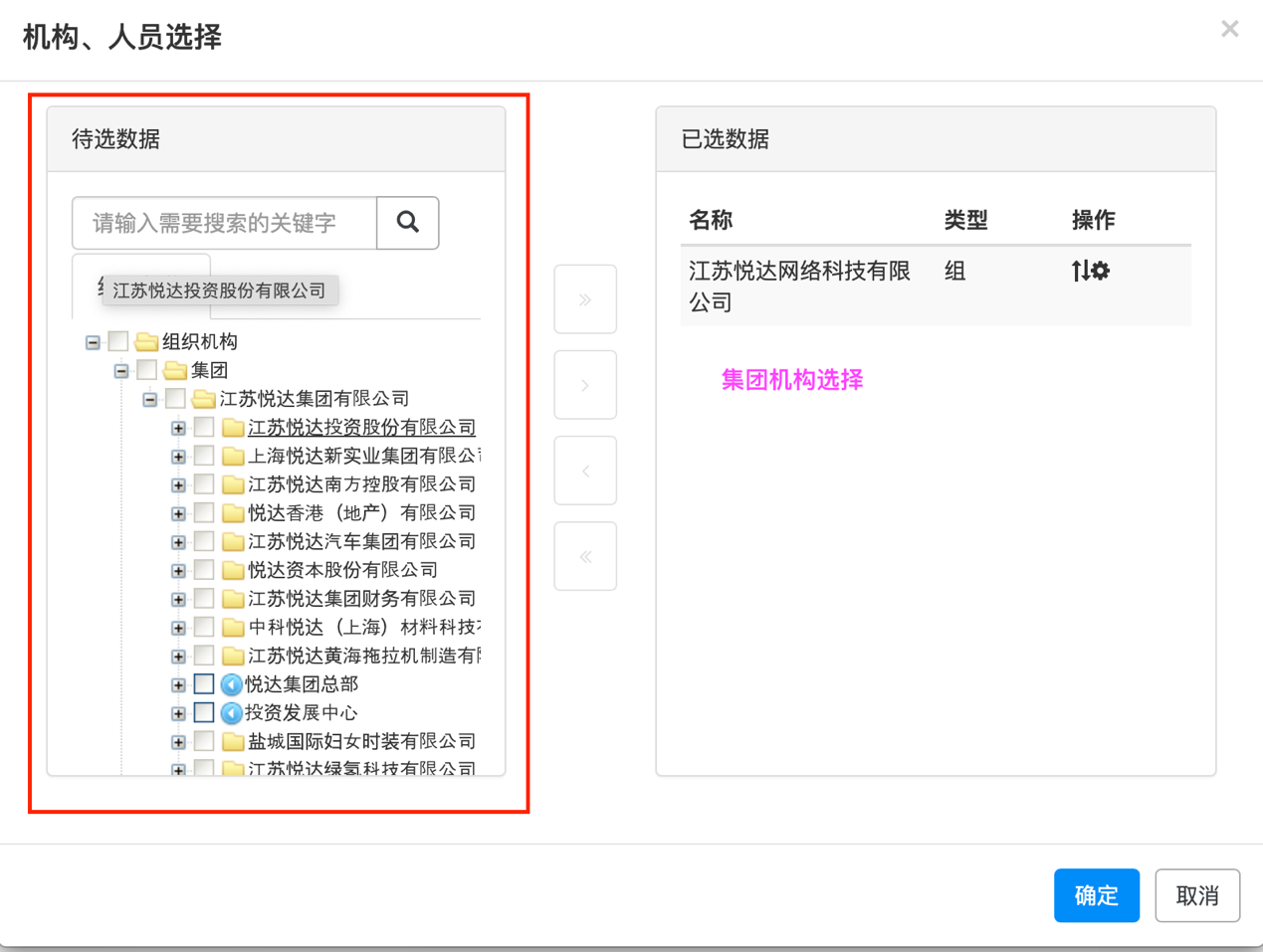The height and width of the screenshot is (952, 1263).
Task: Click the search magnifier icon
Action: (x=407, y=223)
